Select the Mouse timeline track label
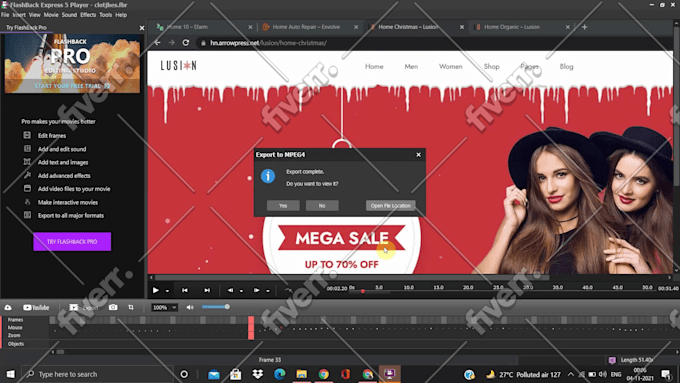 point(15,327)
